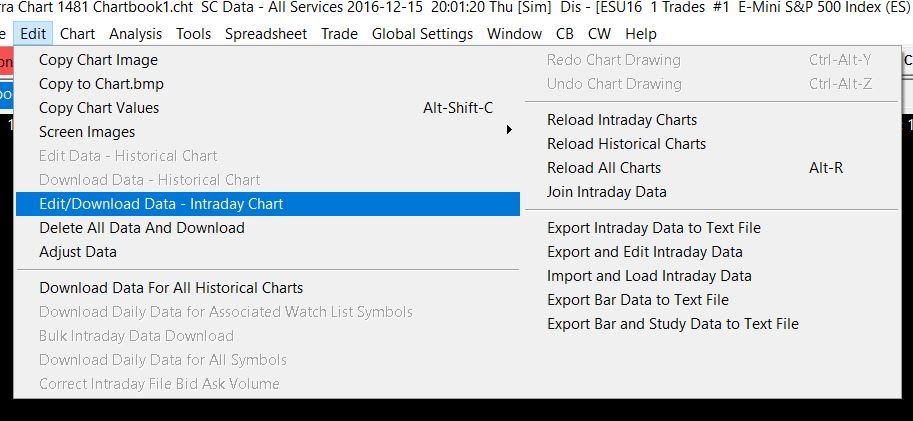Open the Window menu
The image size is (913, 421).
[x=514, y=34]
